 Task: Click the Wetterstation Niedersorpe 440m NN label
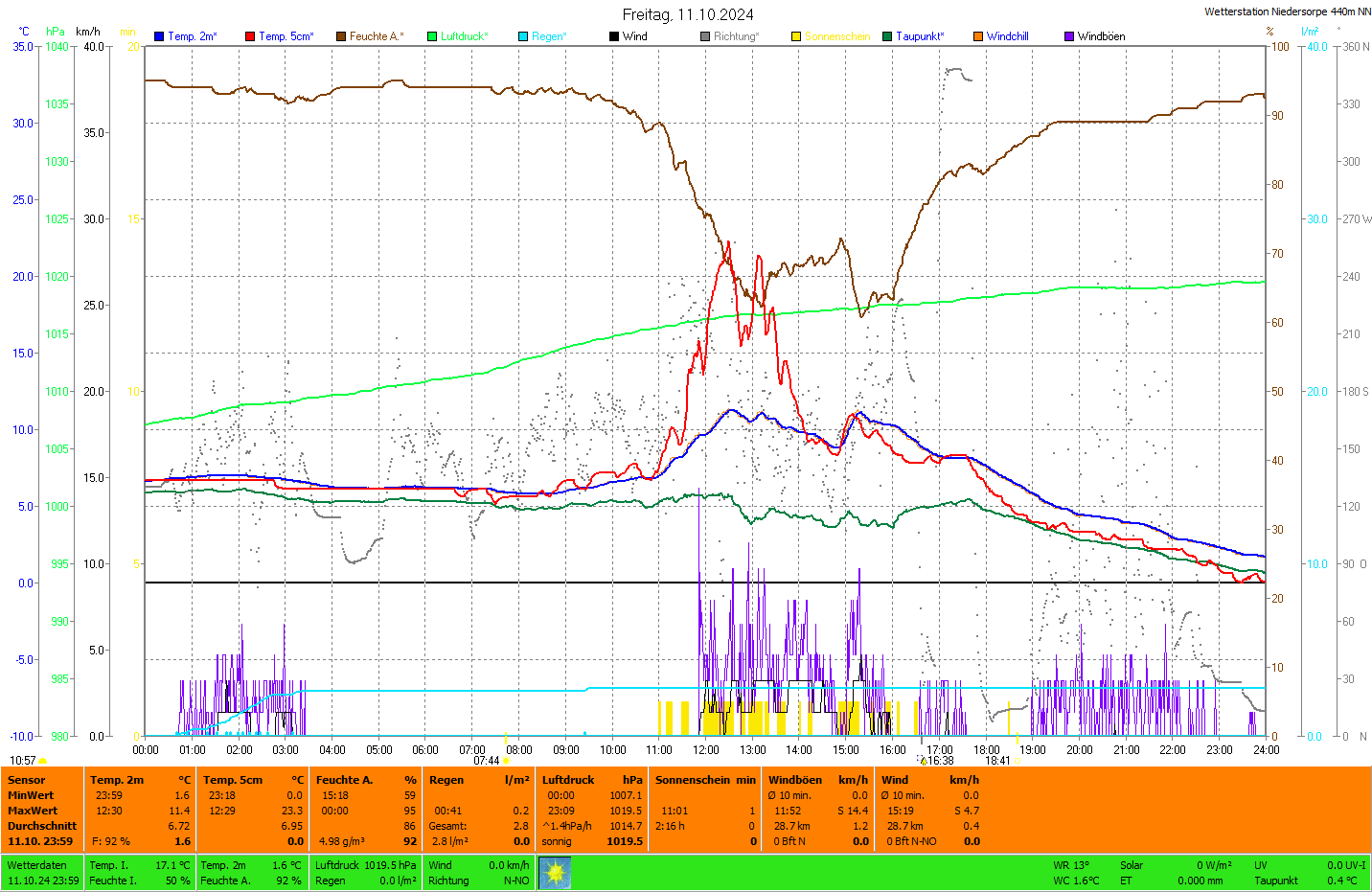coord(1287,11)
